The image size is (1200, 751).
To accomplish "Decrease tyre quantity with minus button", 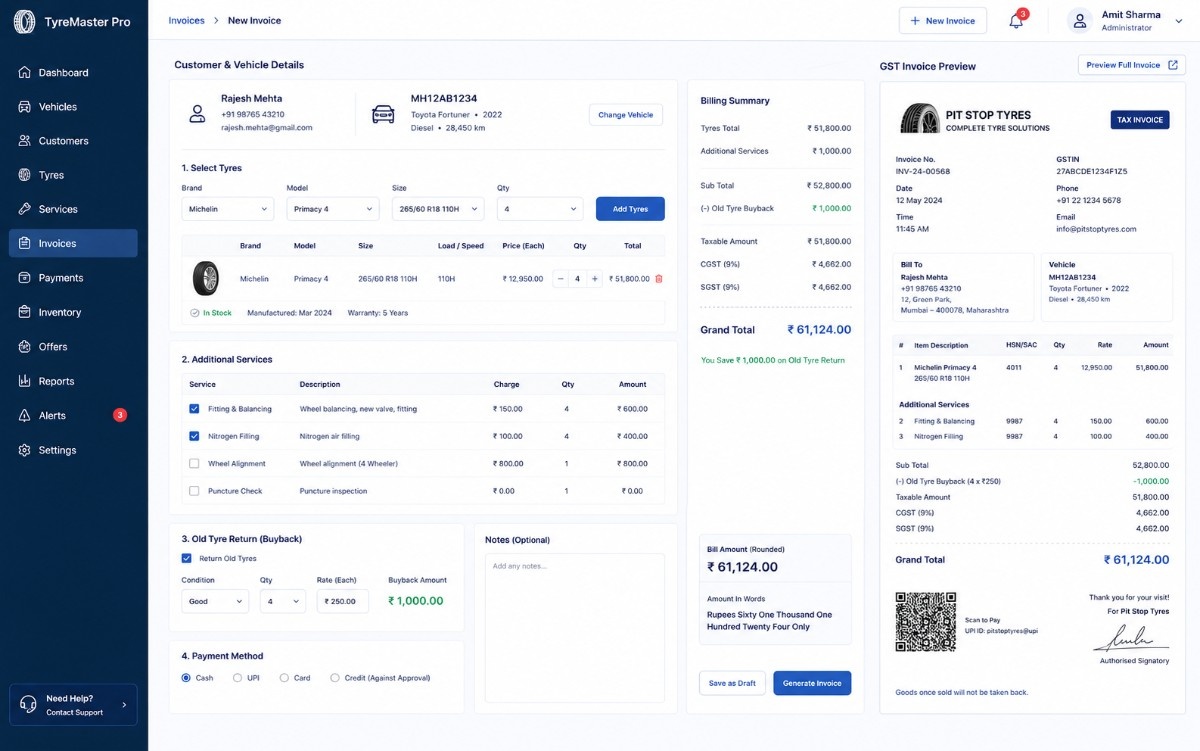I will click(560, 279).
